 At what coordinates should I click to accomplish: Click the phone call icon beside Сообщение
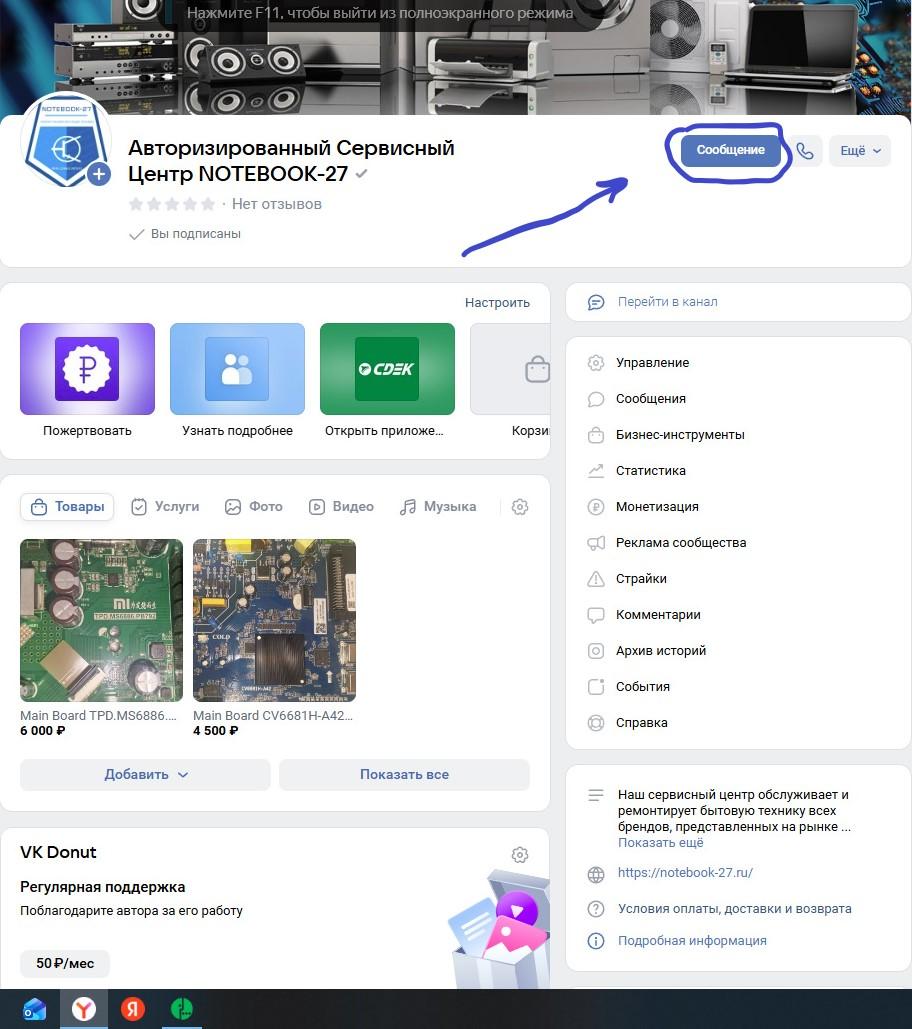(806, 150)
